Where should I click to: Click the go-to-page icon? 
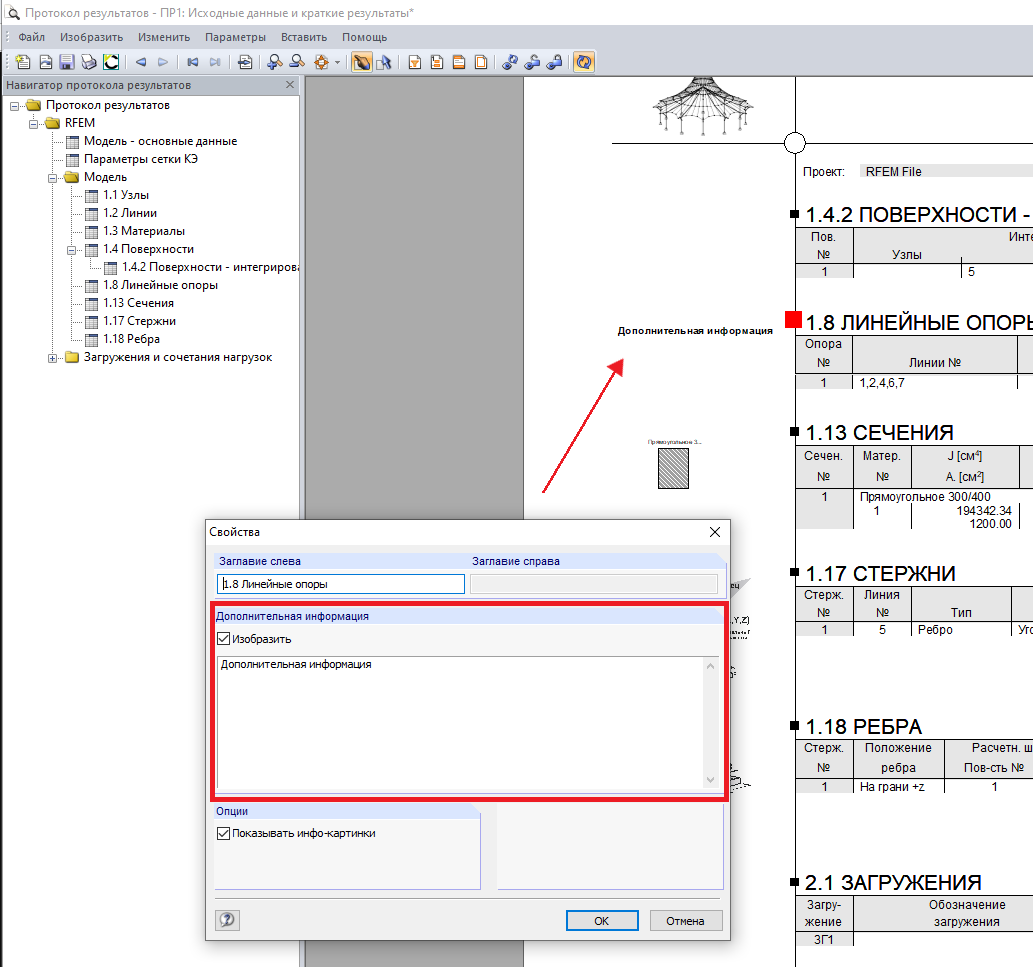coord(245,62)
